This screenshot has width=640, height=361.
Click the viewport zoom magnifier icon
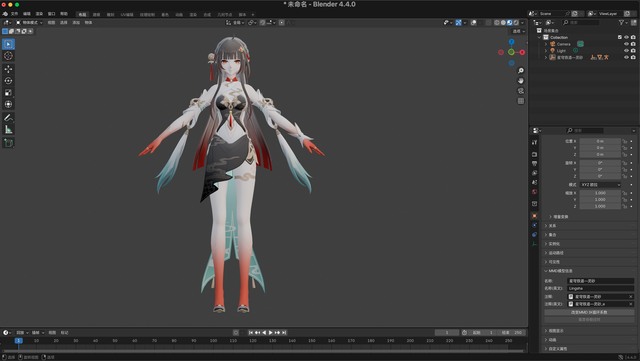click(x=521, y=71)
